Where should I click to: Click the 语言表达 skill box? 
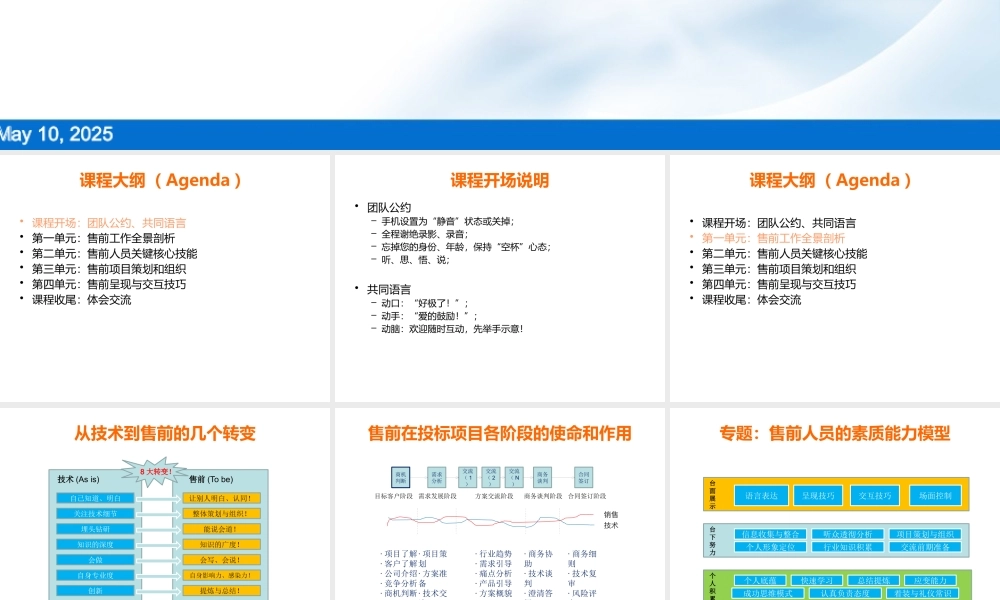(x=761, y=495)
